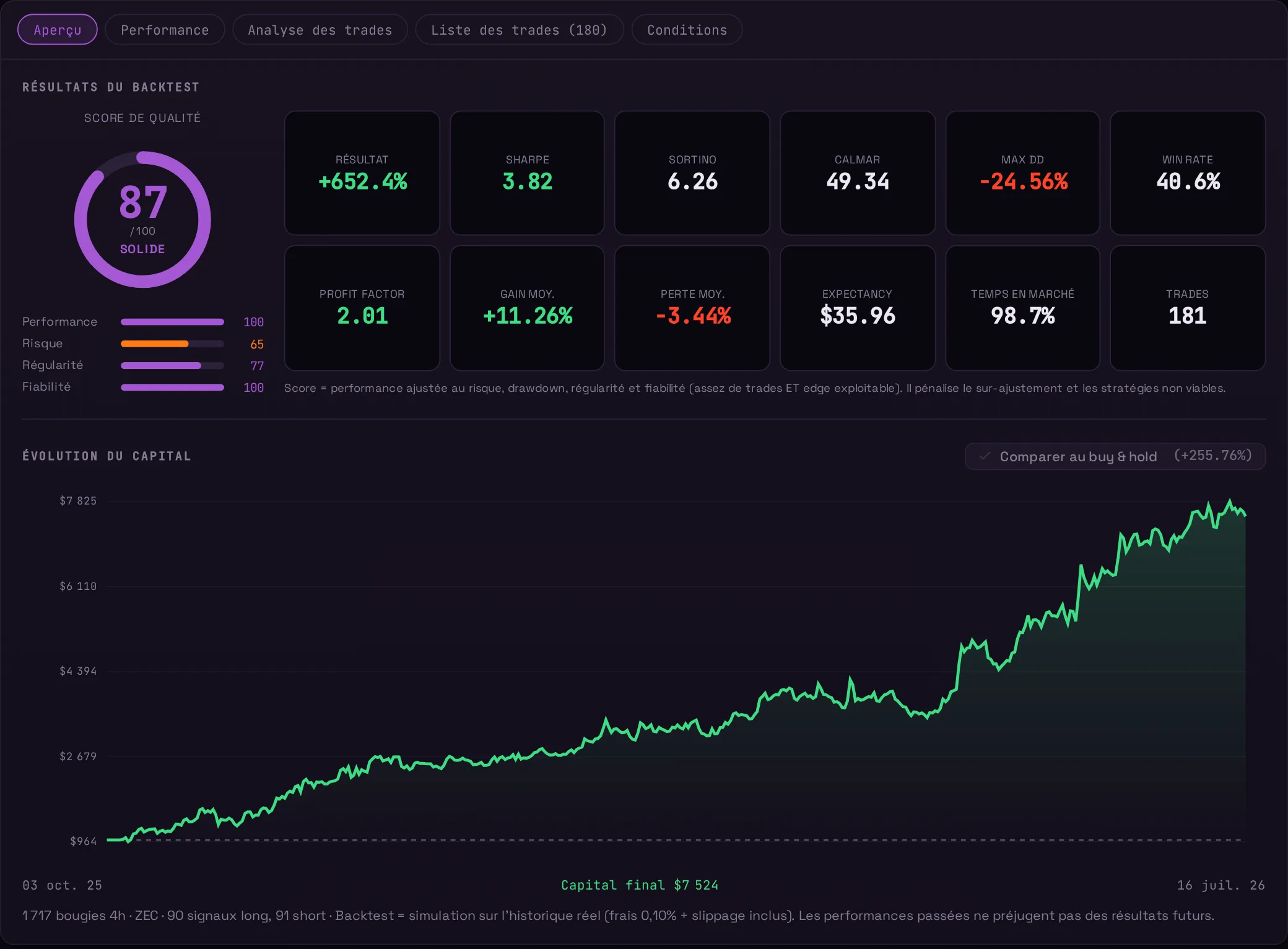Click the Régularité score bar
The width and height of the screenshot is (1288, 949).
click(x=172, y=366)
